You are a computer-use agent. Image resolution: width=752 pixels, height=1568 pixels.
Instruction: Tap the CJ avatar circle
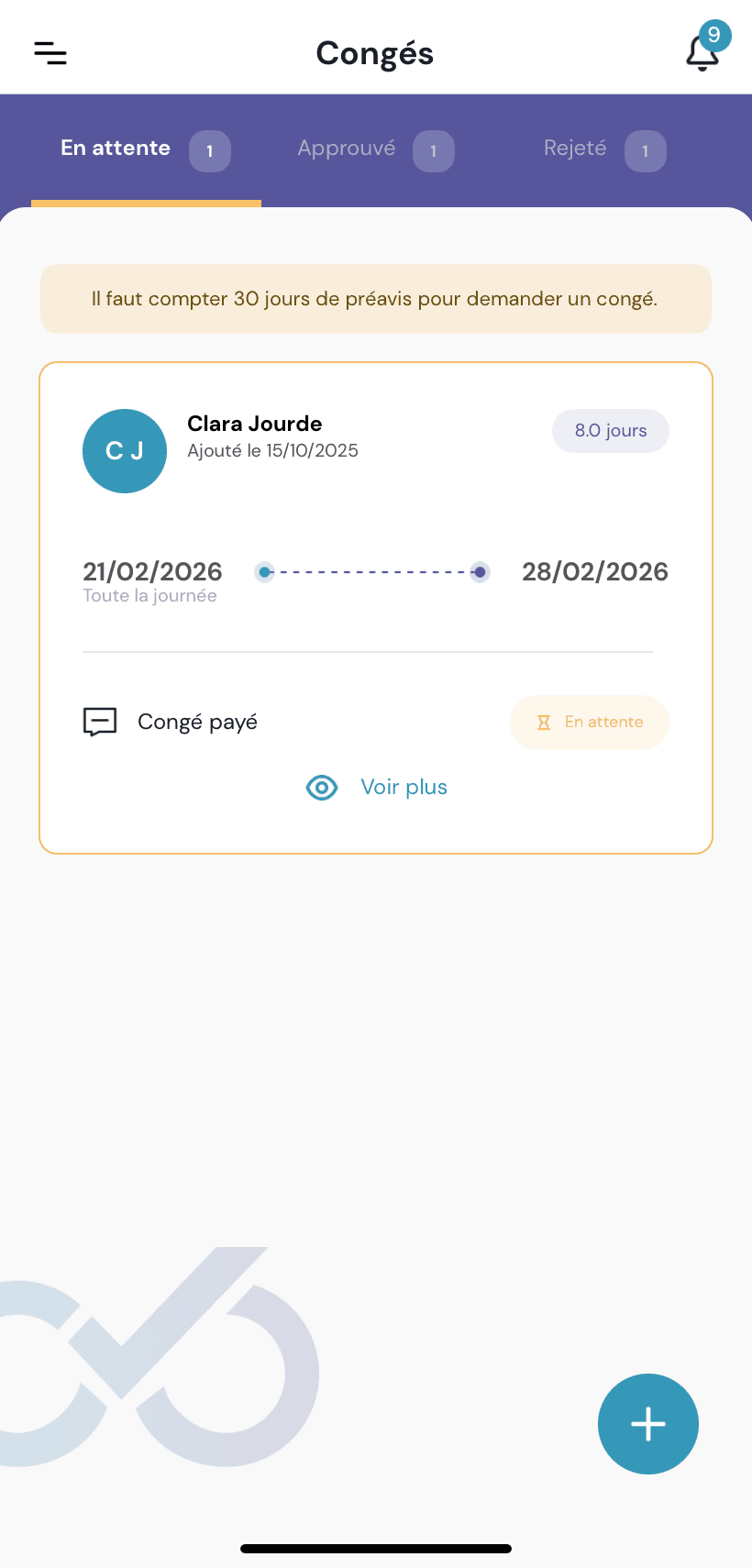(x=125, y=451)
